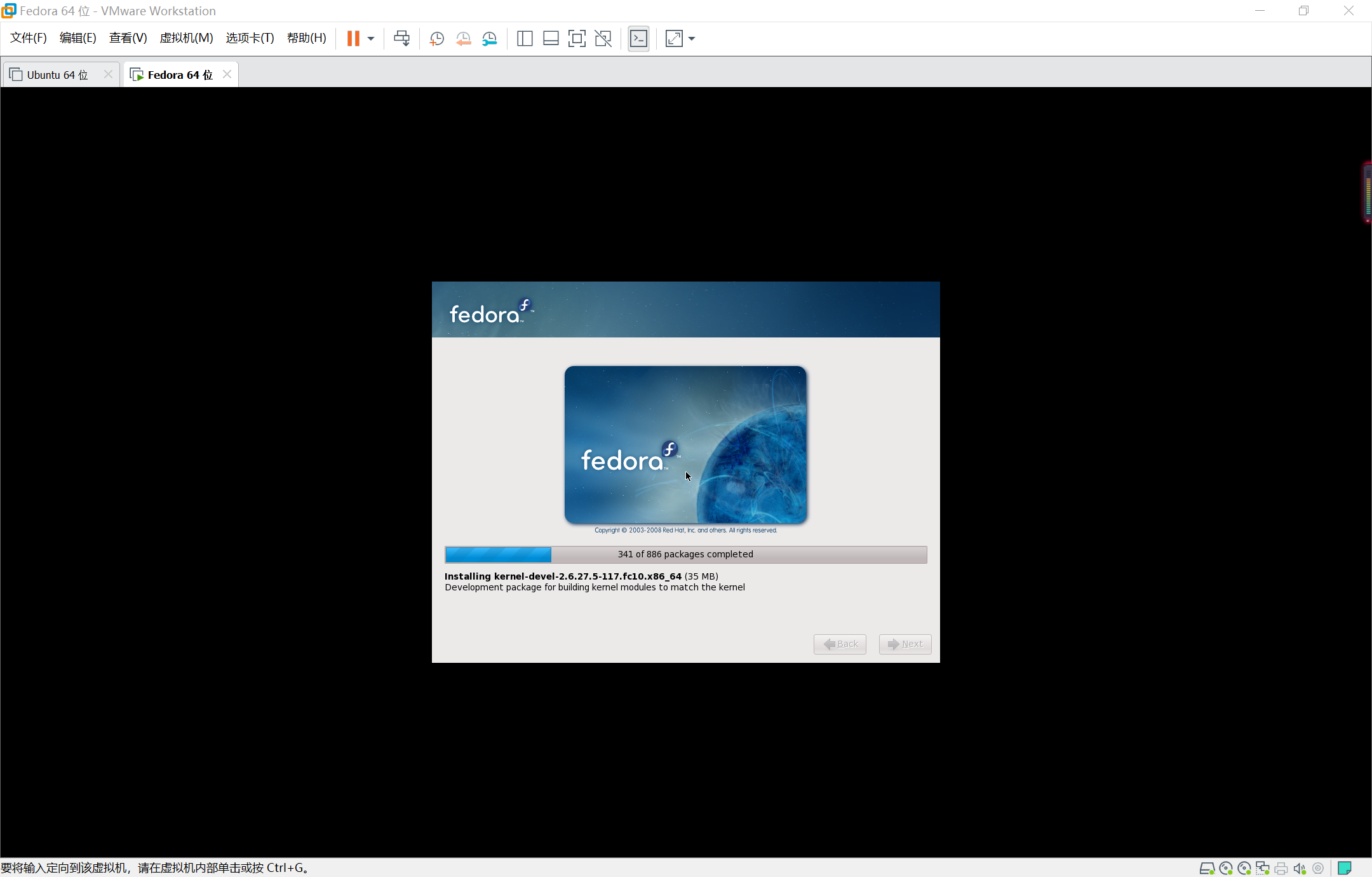
Task: Toggle the thumbnail bar view
Action: point(551,39)
